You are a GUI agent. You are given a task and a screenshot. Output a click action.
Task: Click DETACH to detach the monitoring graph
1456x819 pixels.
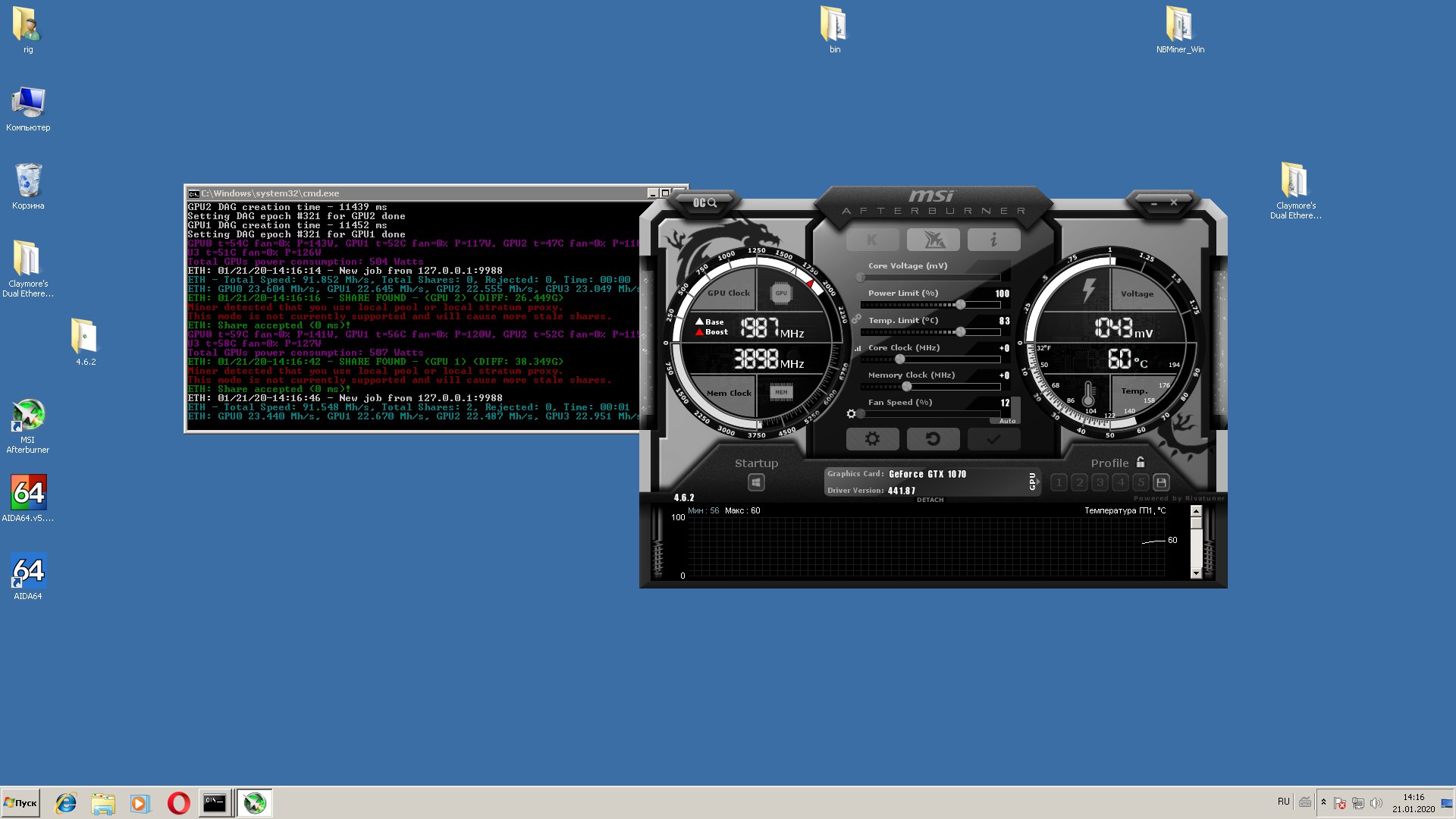click(x=930, y=500)
